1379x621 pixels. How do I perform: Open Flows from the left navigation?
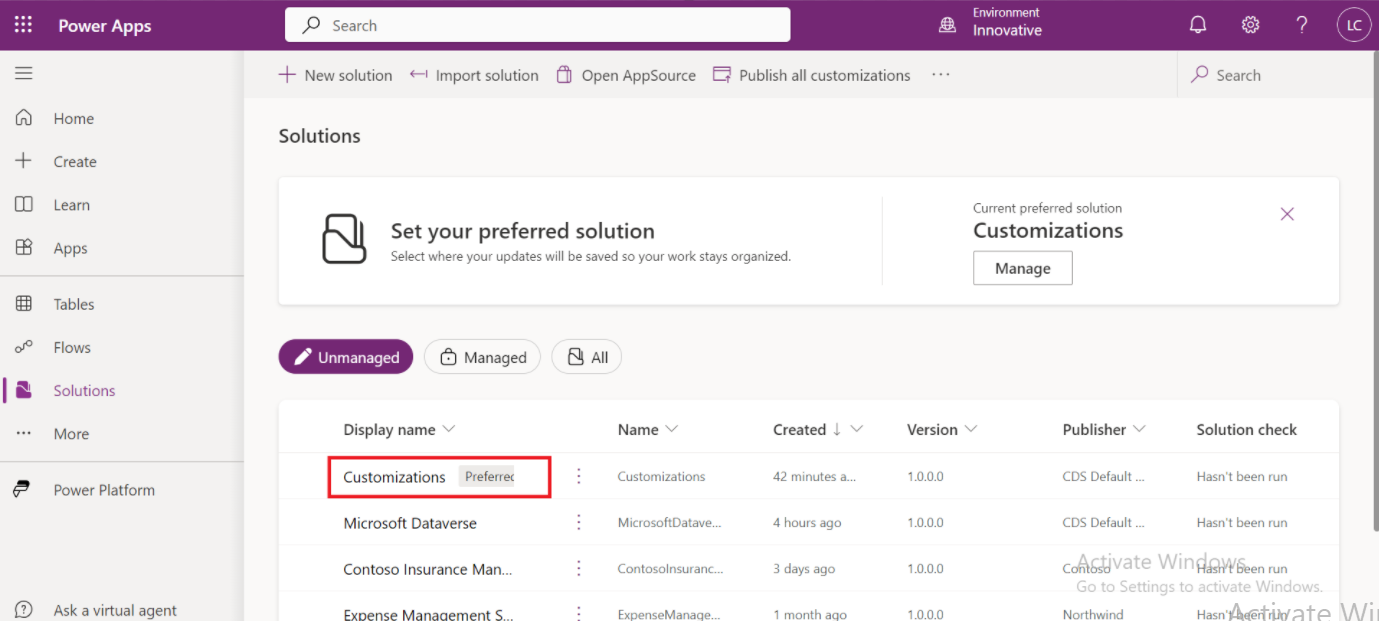point(72,347)
